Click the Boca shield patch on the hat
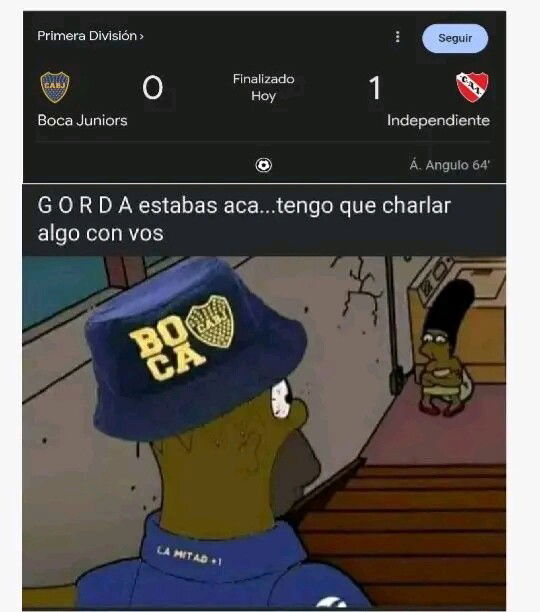 pos(210,322)
